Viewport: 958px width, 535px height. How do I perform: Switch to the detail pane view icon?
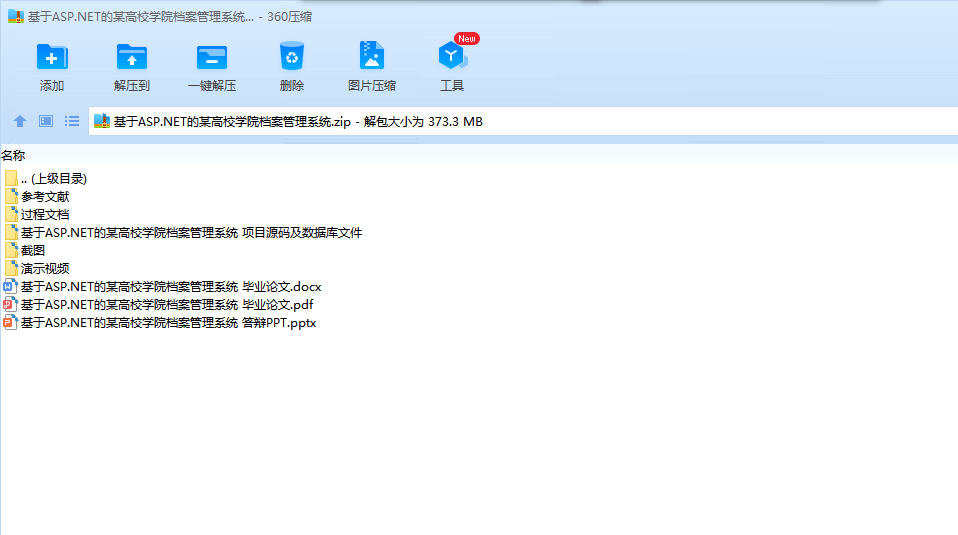[x=46, y=121]
